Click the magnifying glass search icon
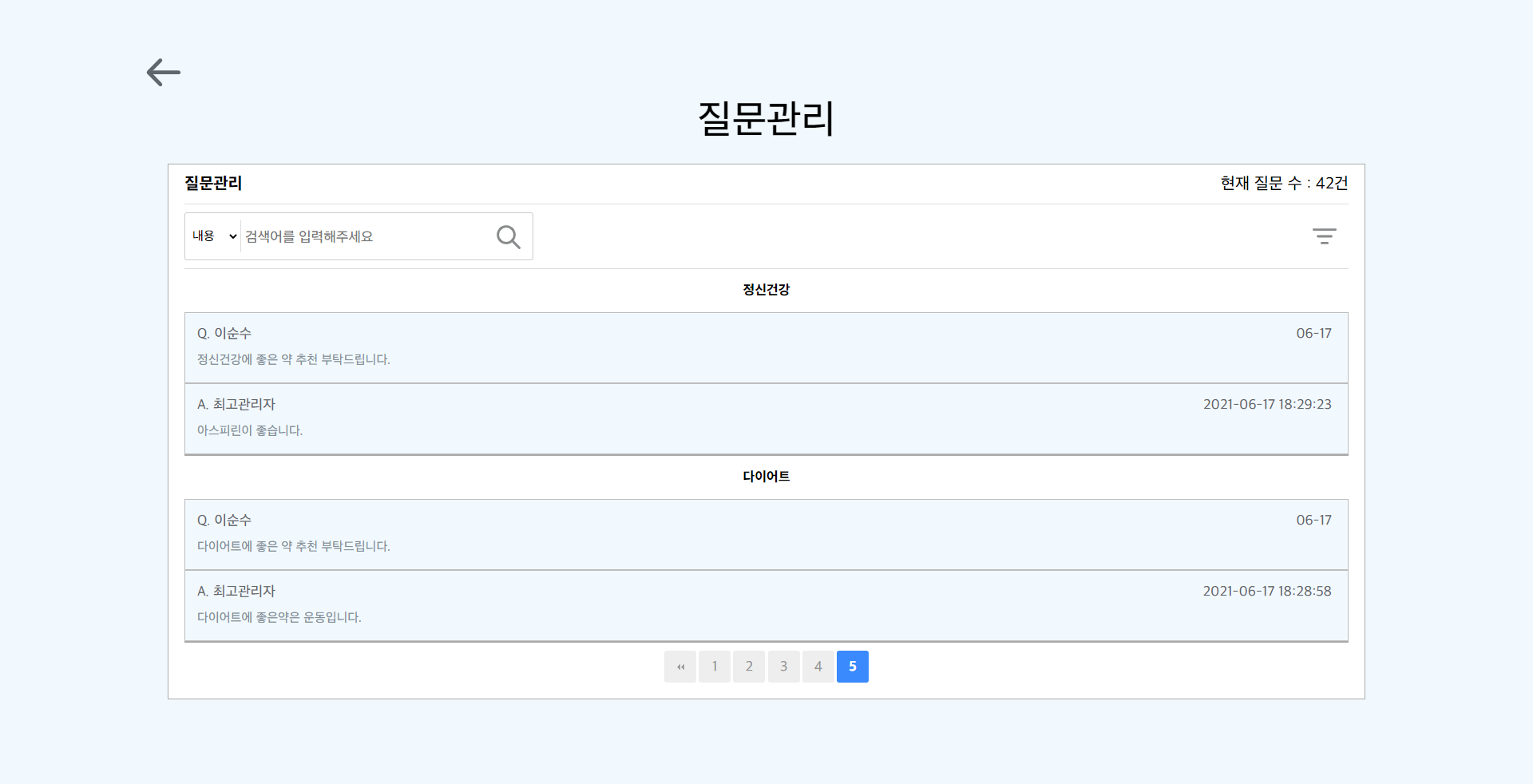Screen dimensions: 1533x784 click(508, 236)
